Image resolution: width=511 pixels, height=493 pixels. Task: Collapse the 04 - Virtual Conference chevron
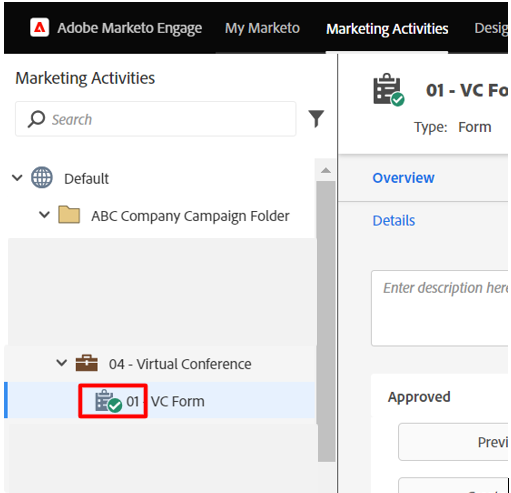pos(62,362)
